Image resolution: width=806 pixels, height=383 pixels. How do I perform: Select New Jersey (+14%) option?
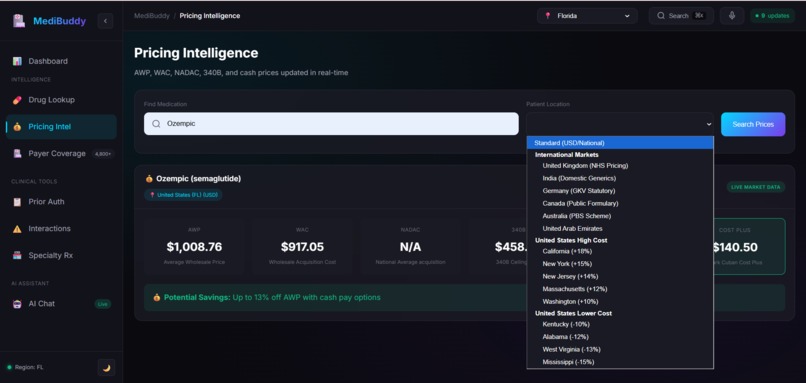[x=620, y=277]
